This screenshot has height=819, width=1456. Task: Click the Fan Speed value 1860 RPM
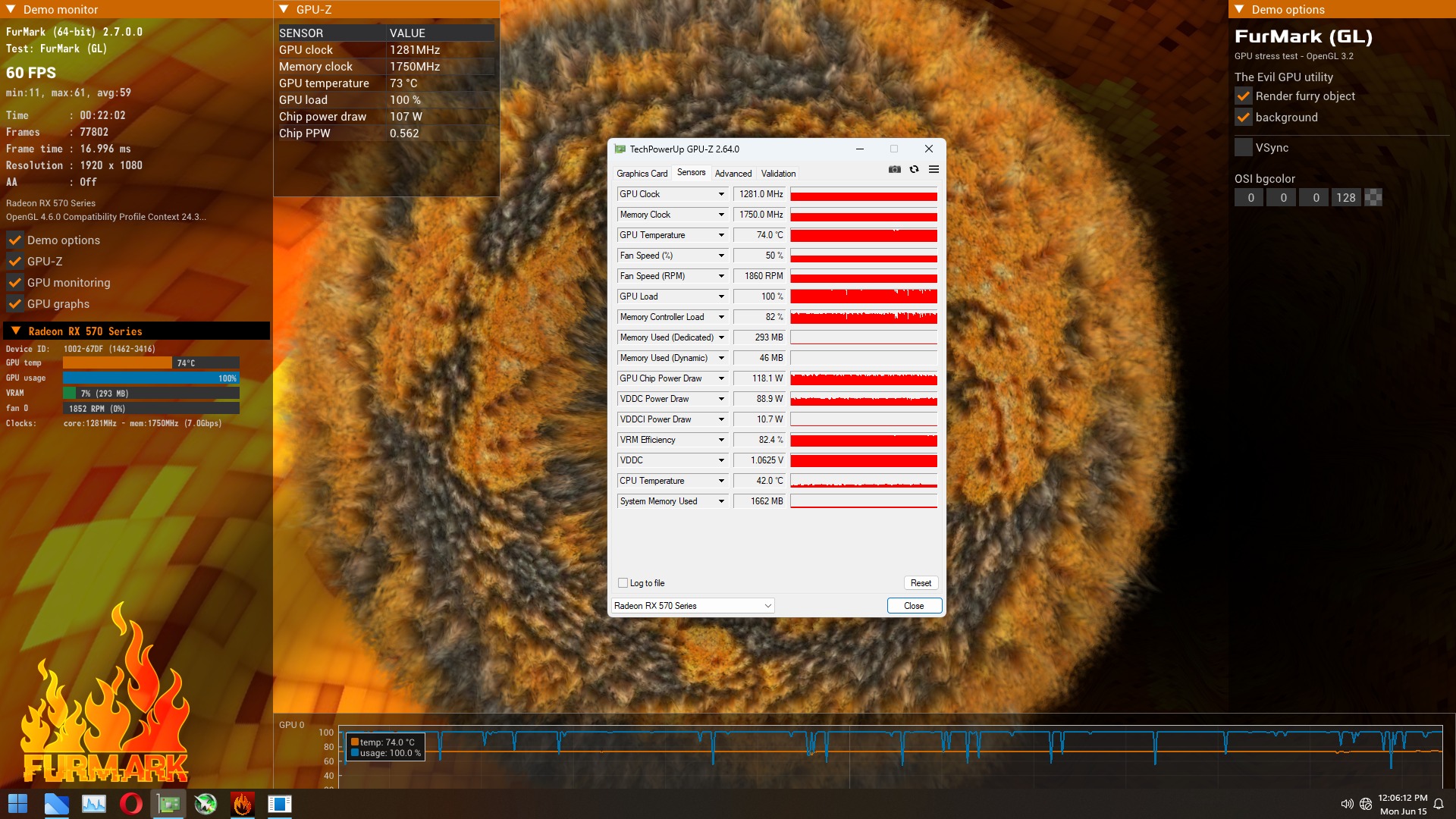(760, 276)
